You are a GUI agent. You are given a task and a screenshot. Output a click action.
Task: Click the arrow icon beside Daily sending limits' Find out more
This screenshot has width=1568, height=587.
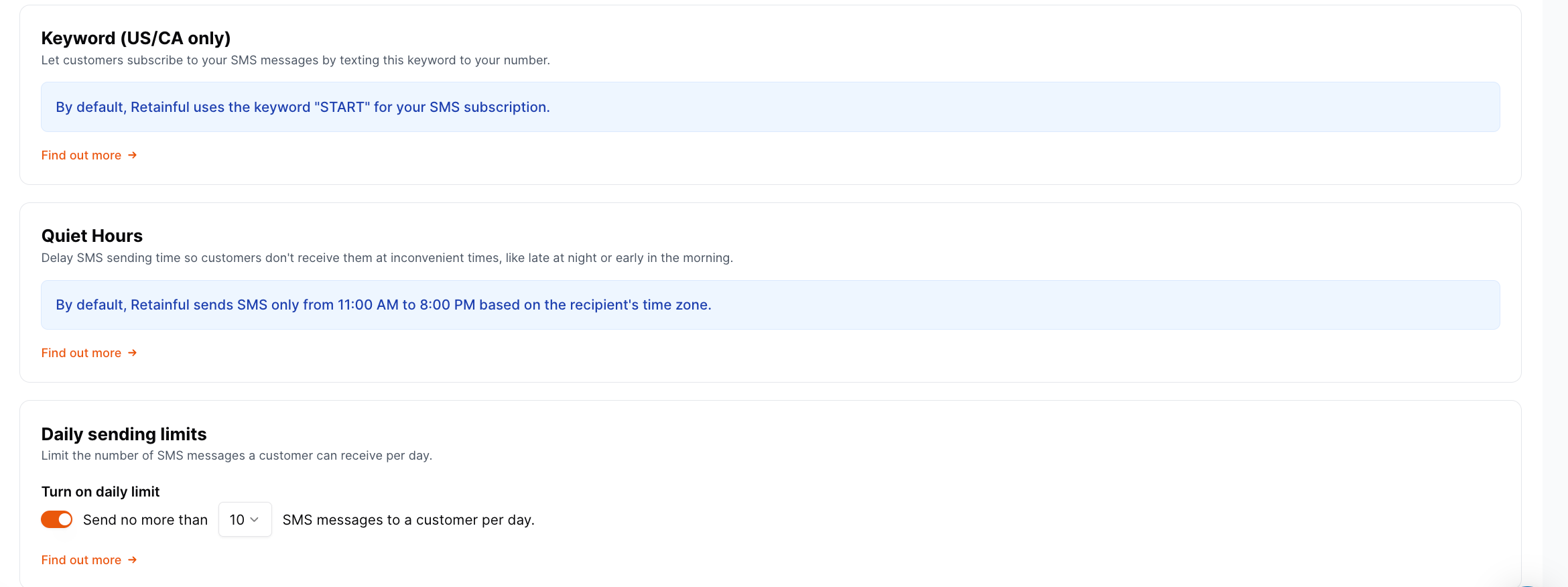pos(133,560)
